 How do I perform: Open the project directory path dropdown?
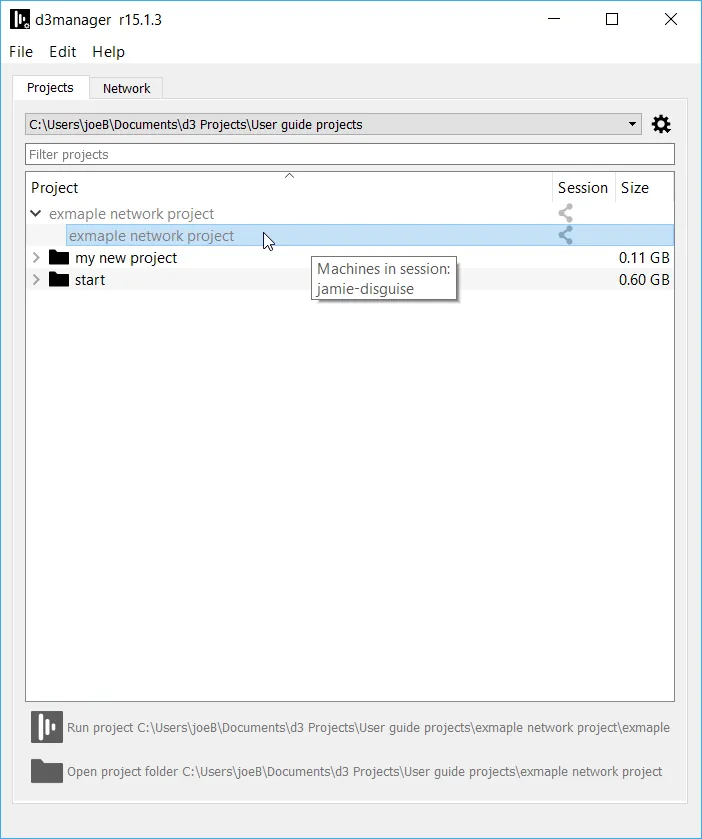[632, 125]
